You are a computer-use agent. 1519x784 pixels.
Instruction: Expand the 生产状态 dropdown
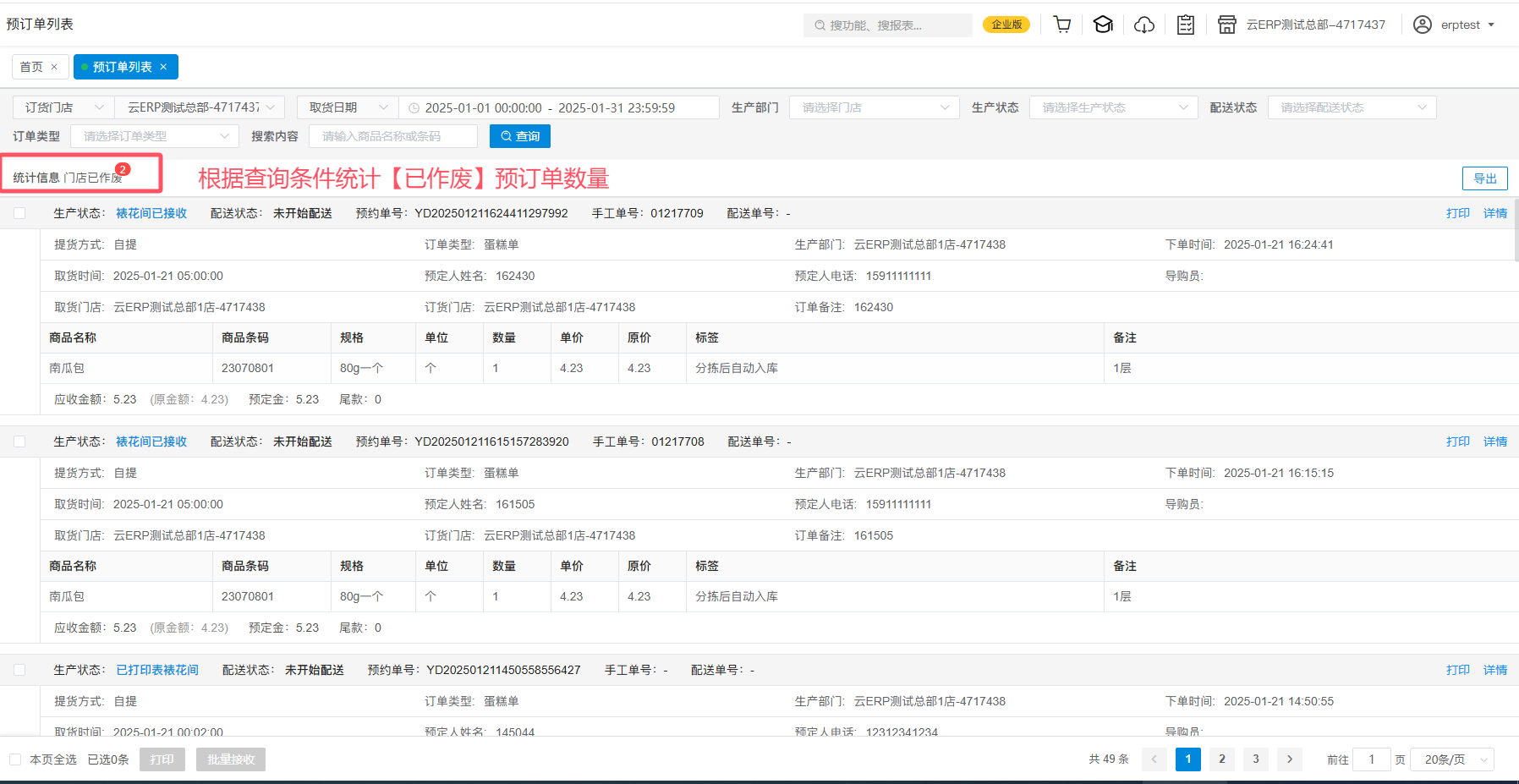click(x=1113, y=107)
